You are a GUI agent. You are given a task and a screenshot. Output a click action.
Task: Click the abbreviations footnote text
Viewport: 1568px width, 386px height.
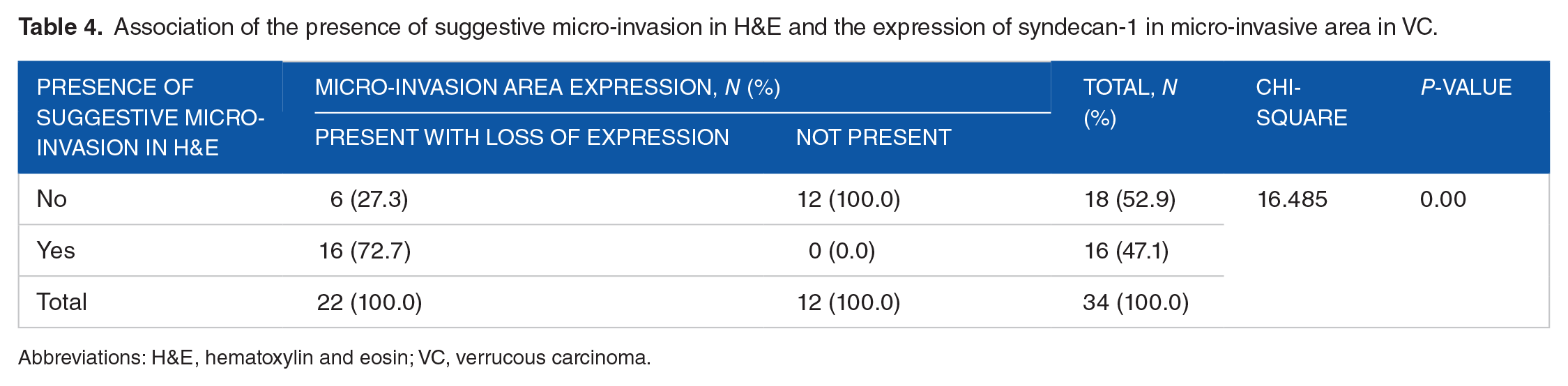coord(335,357)
